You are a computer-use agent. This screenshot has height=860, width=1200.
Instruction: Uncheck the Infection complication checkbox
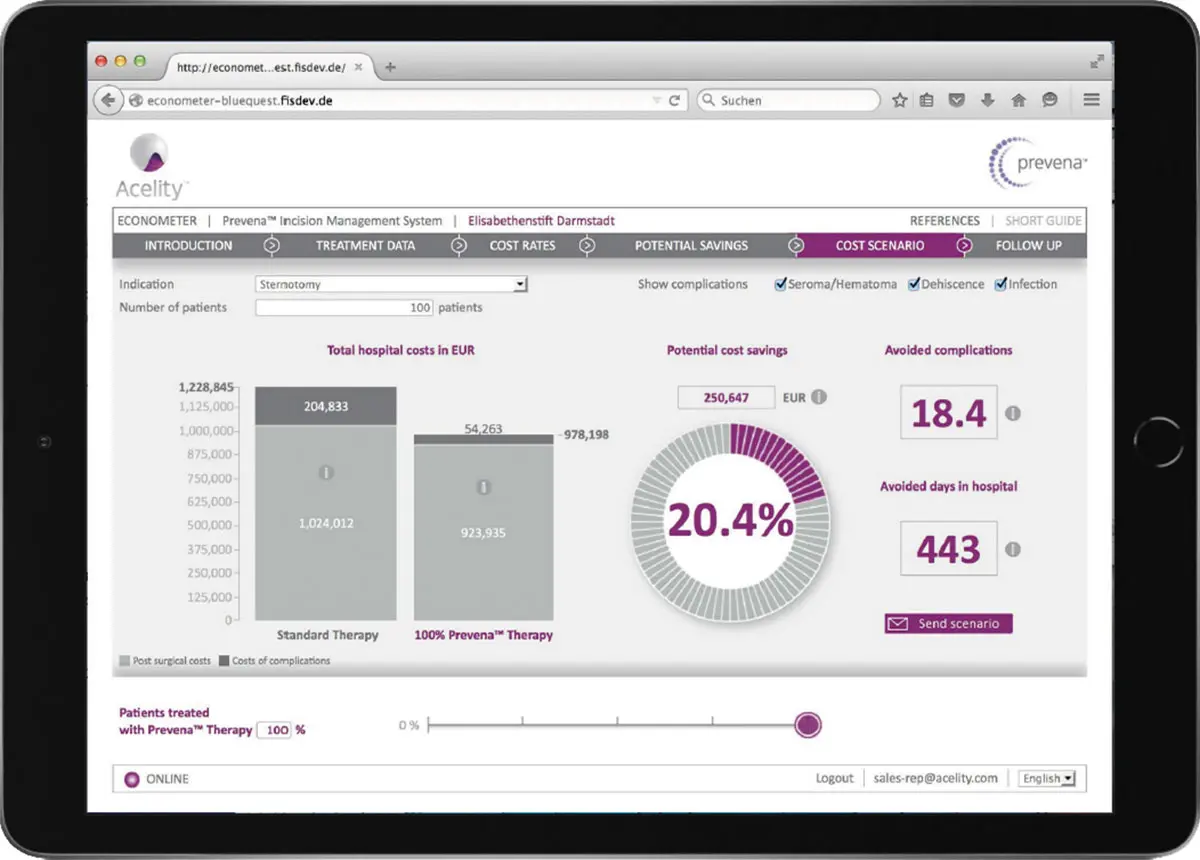1000,284
